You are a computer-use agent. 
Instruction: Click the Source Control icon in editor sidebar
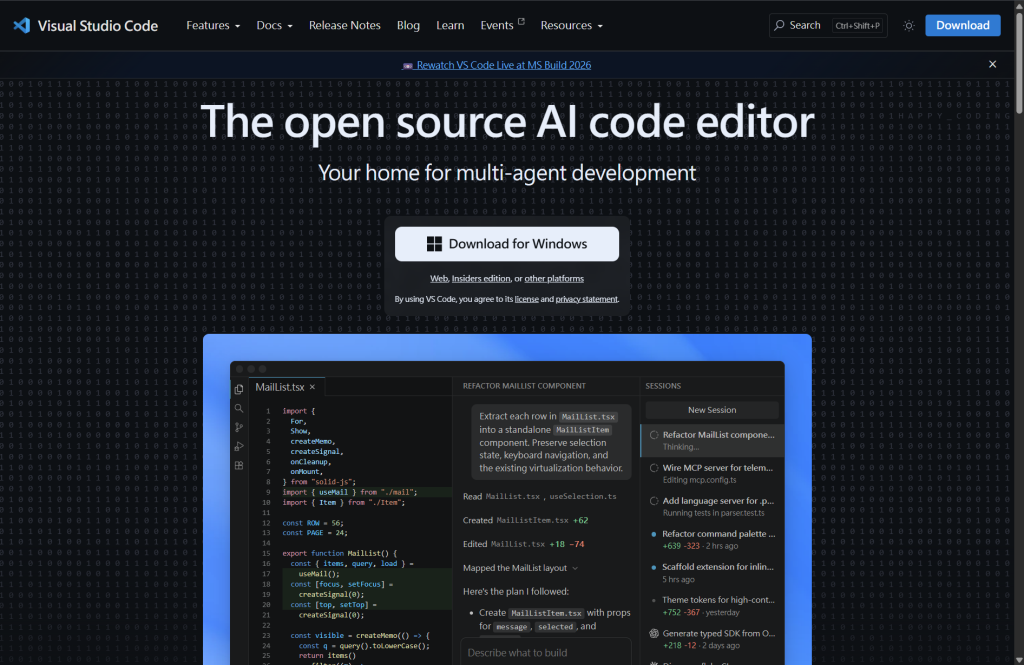tap(239, 427)
